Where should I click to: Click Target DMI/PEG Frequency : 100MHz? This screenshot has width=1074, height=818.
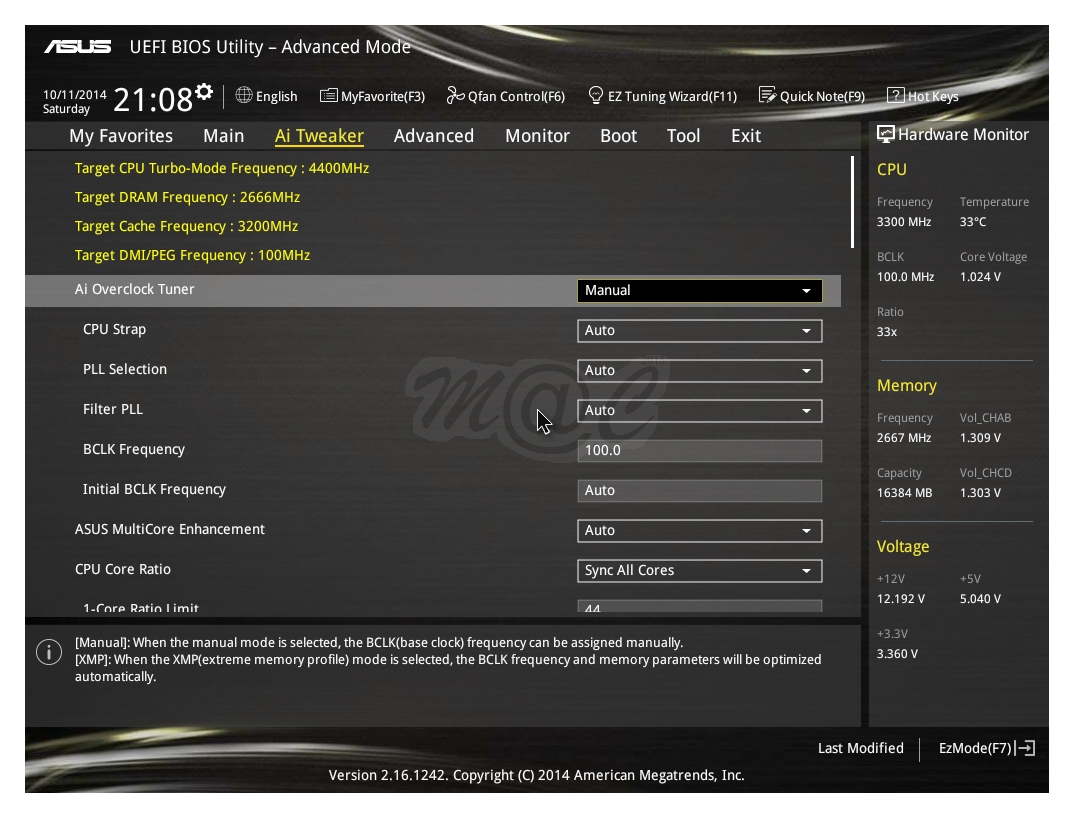coord(192,255)
